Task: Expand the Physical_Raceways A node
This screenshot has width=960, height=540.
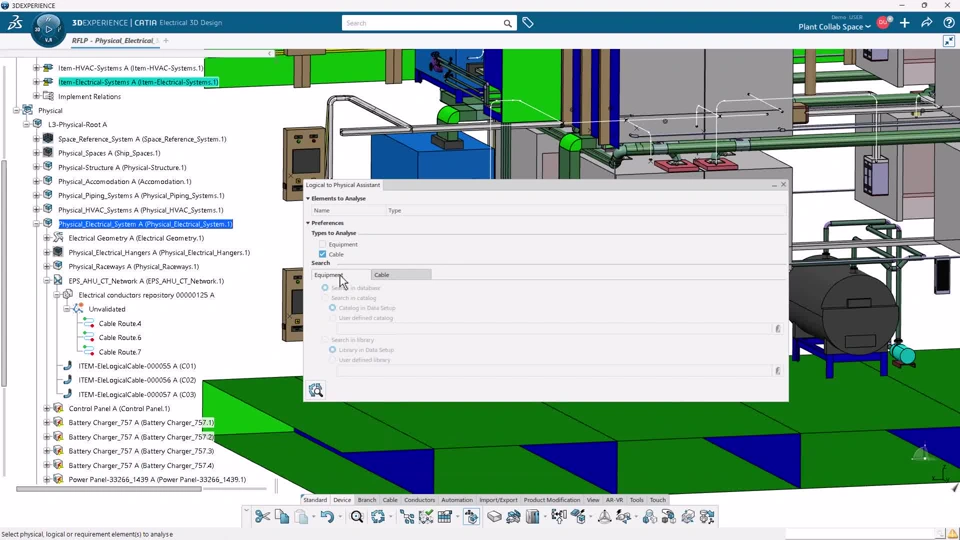Action: point(47,266)
